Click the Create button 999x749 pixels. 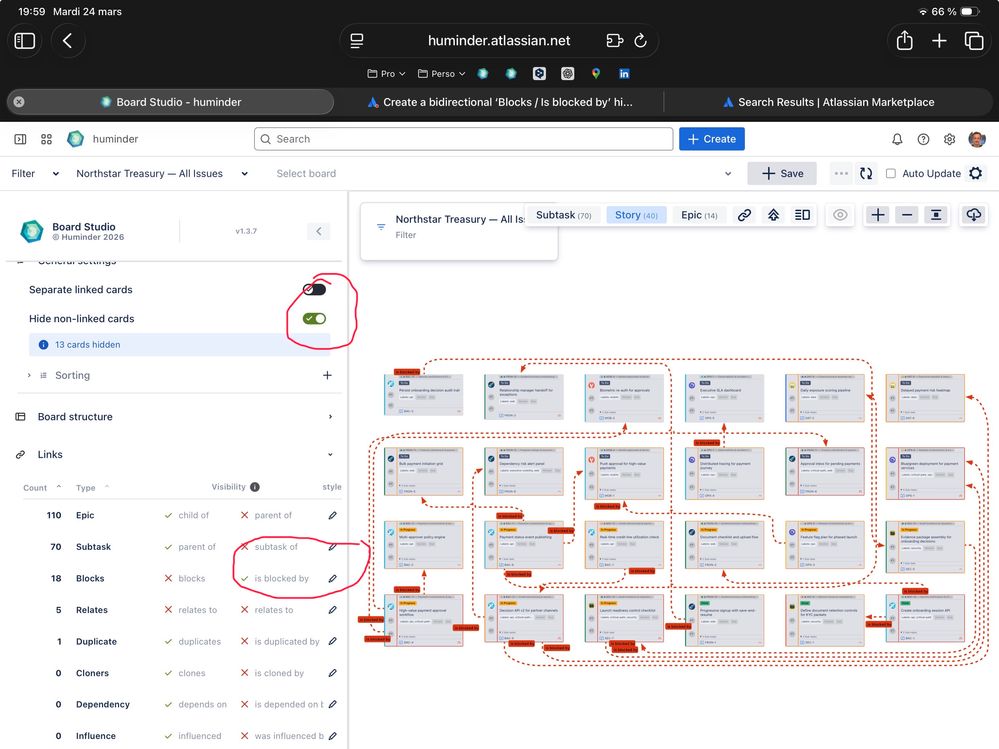tap(712, 139)
